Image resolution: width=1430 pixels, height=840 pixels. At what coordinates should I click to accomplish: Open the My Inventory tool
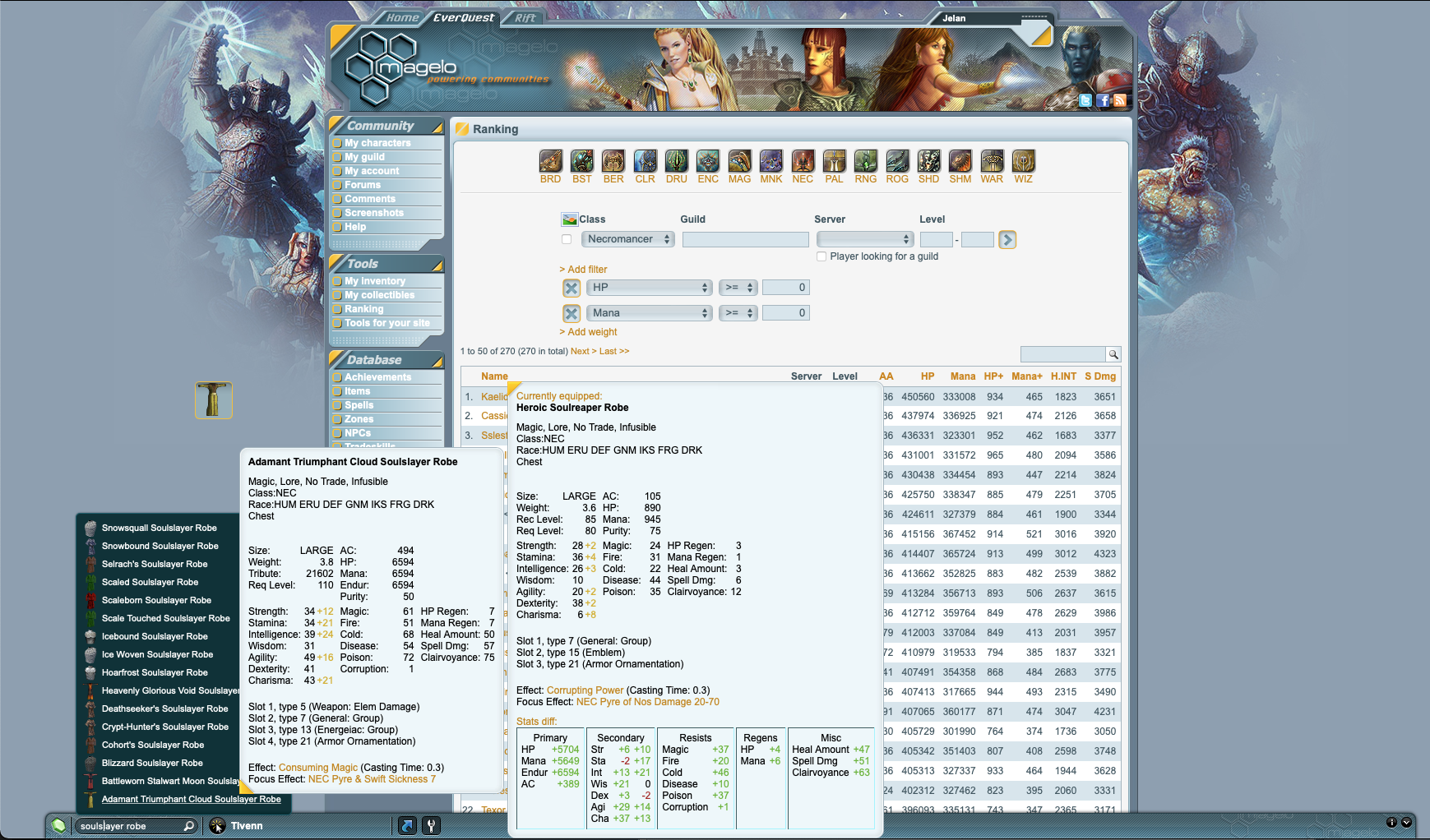[x=374, y=280]
